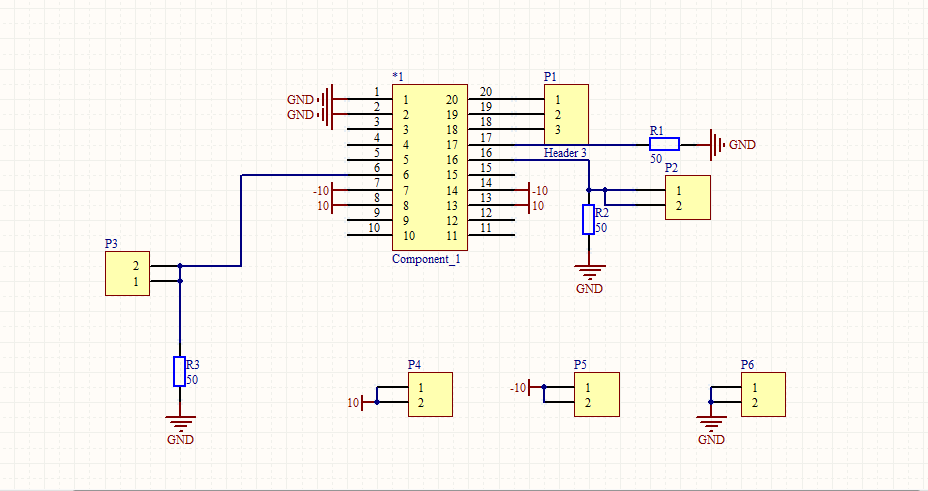This screenshot has width=928, height=491.
Task: Click the R1 designator label
Action: 656,131
